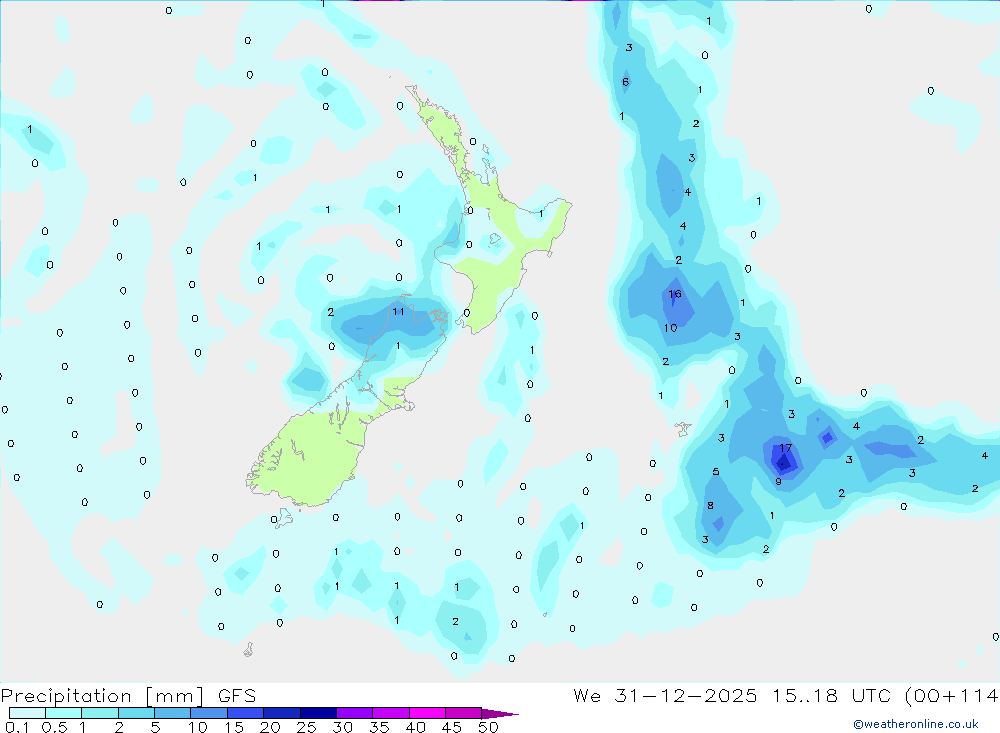The width and height of the screenshot is (1000, 733).
Task: Click the 35–40 mm legend color swatch
Action: (391, 713)
